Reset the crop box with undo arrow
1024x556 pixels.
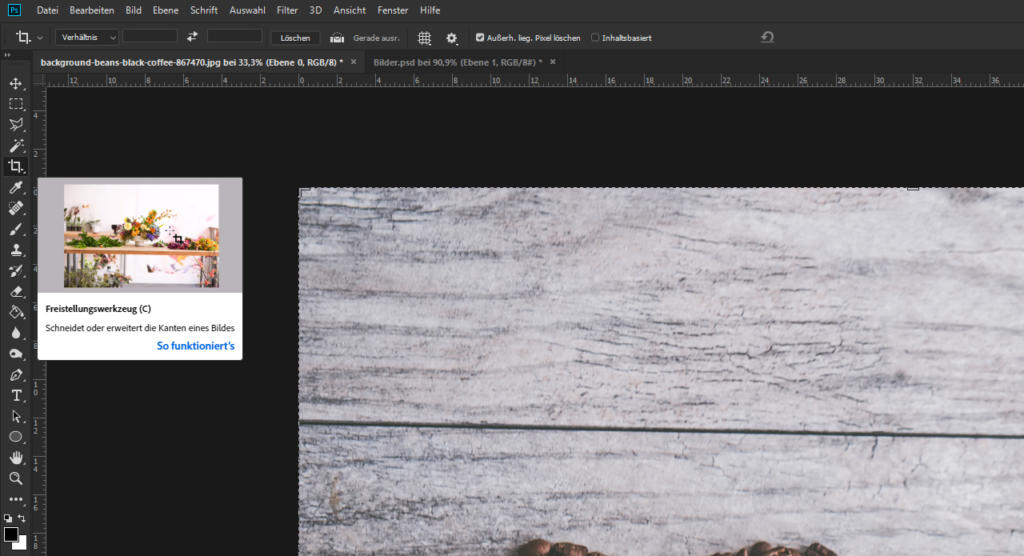pyautogui.click(x=767, y=37)
